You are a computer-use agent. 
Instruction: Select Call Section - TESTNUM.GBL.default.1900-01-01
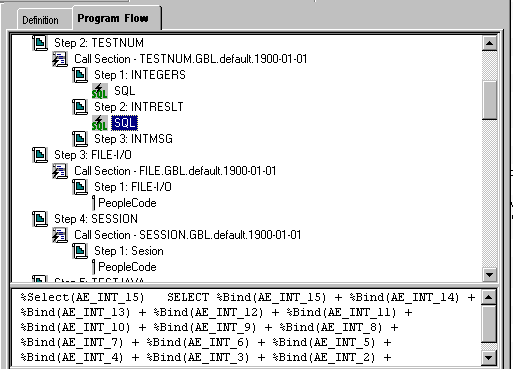click(190, 59)
